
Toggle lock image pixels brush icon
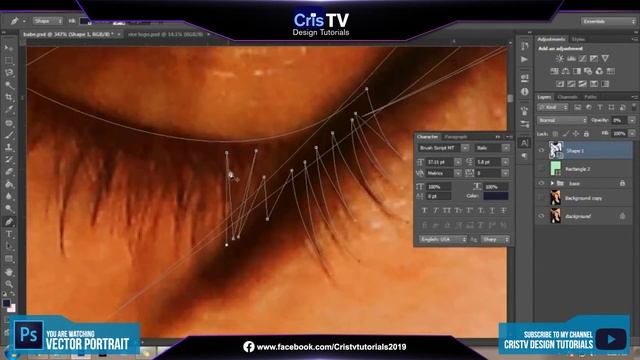tap(565, 134)
